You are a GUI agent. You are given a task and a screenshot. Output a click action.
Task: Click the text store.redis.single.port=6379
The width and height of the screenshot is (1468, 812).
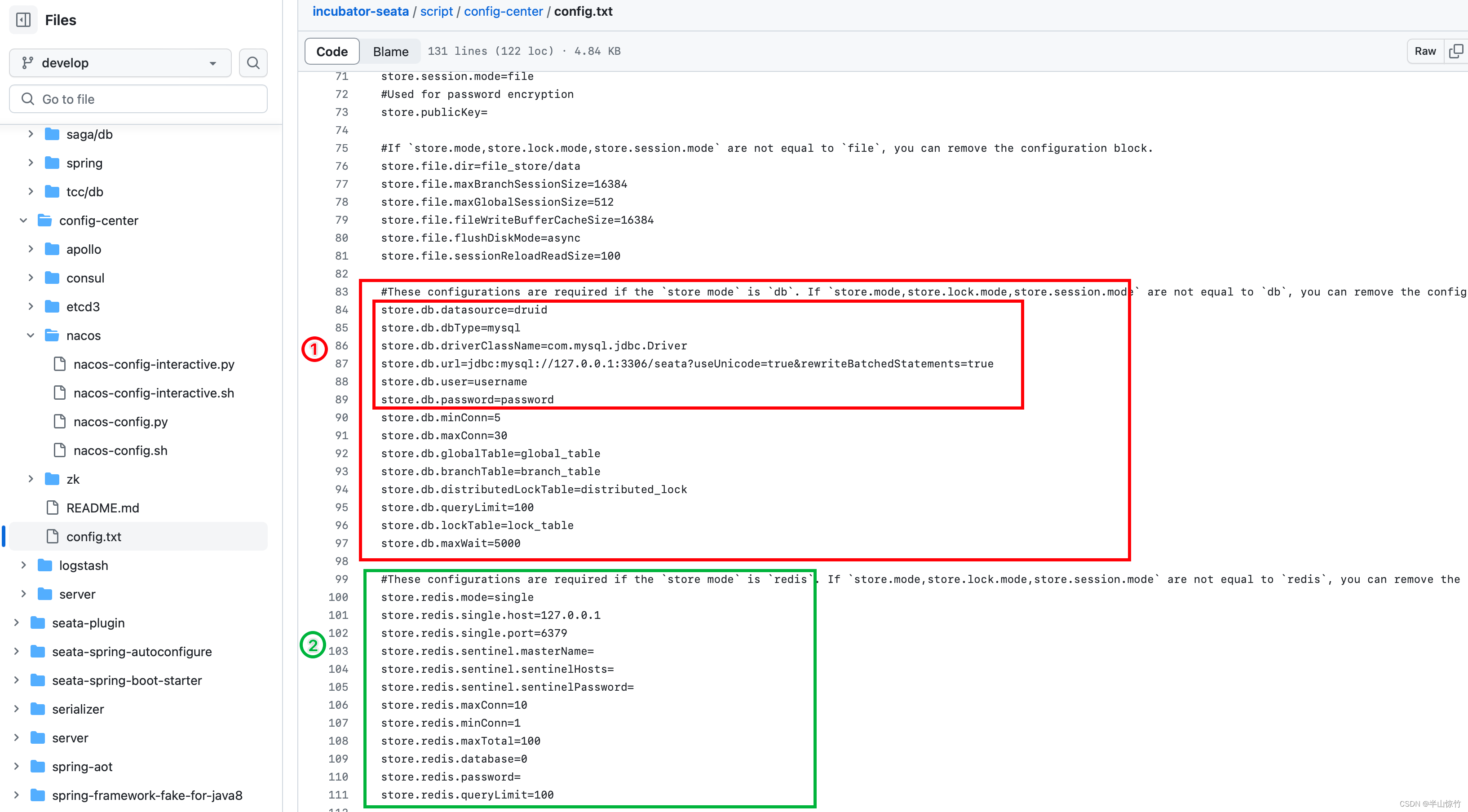pyautogui.click(x=474, y=633)
